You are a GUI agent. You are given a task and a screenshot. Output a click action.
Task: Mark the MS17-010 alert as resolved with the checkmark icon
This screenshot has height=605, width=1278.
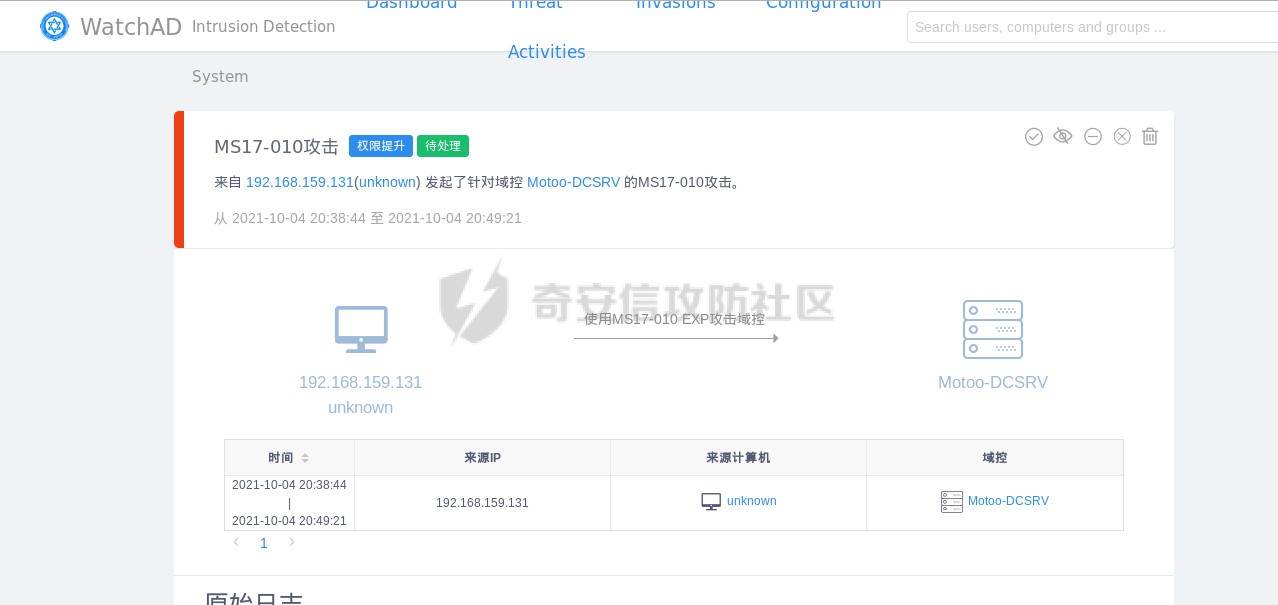tap(1034, 137)
